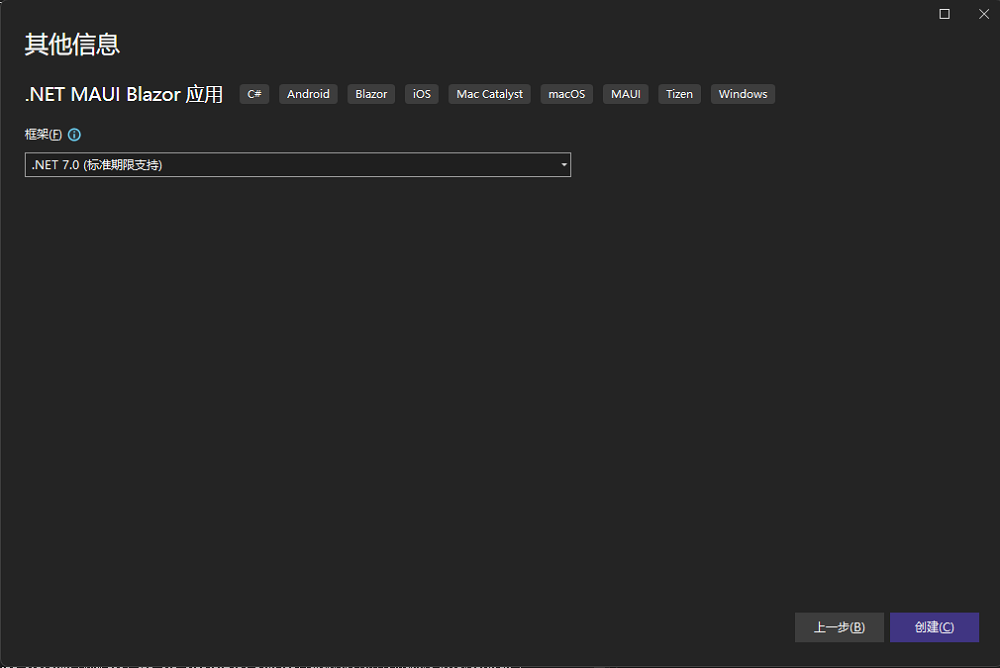Click the framework info icon
The height and width of the screenshot is (668, 1000).
(74, 135)
